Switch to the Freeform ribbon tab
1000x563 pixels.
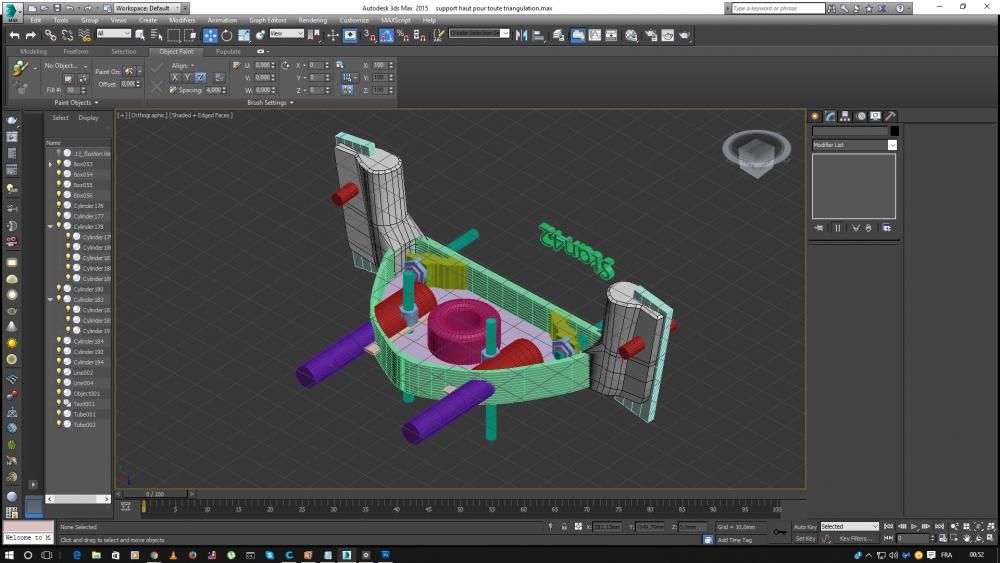pyautogui.click(x=76, y=51)
